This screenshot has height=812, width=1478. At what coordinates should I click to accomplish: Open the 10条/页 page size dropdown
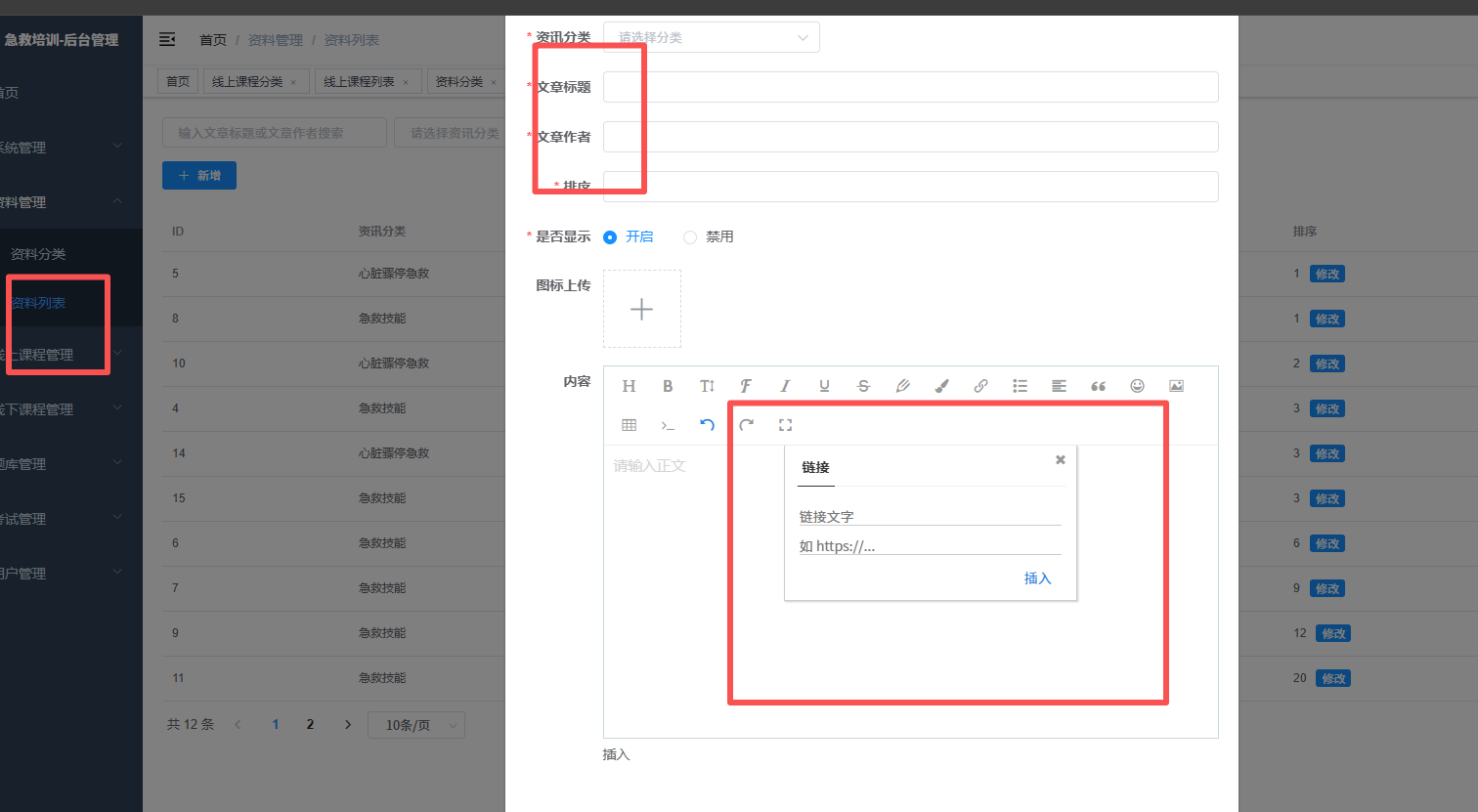coord(416,725)
